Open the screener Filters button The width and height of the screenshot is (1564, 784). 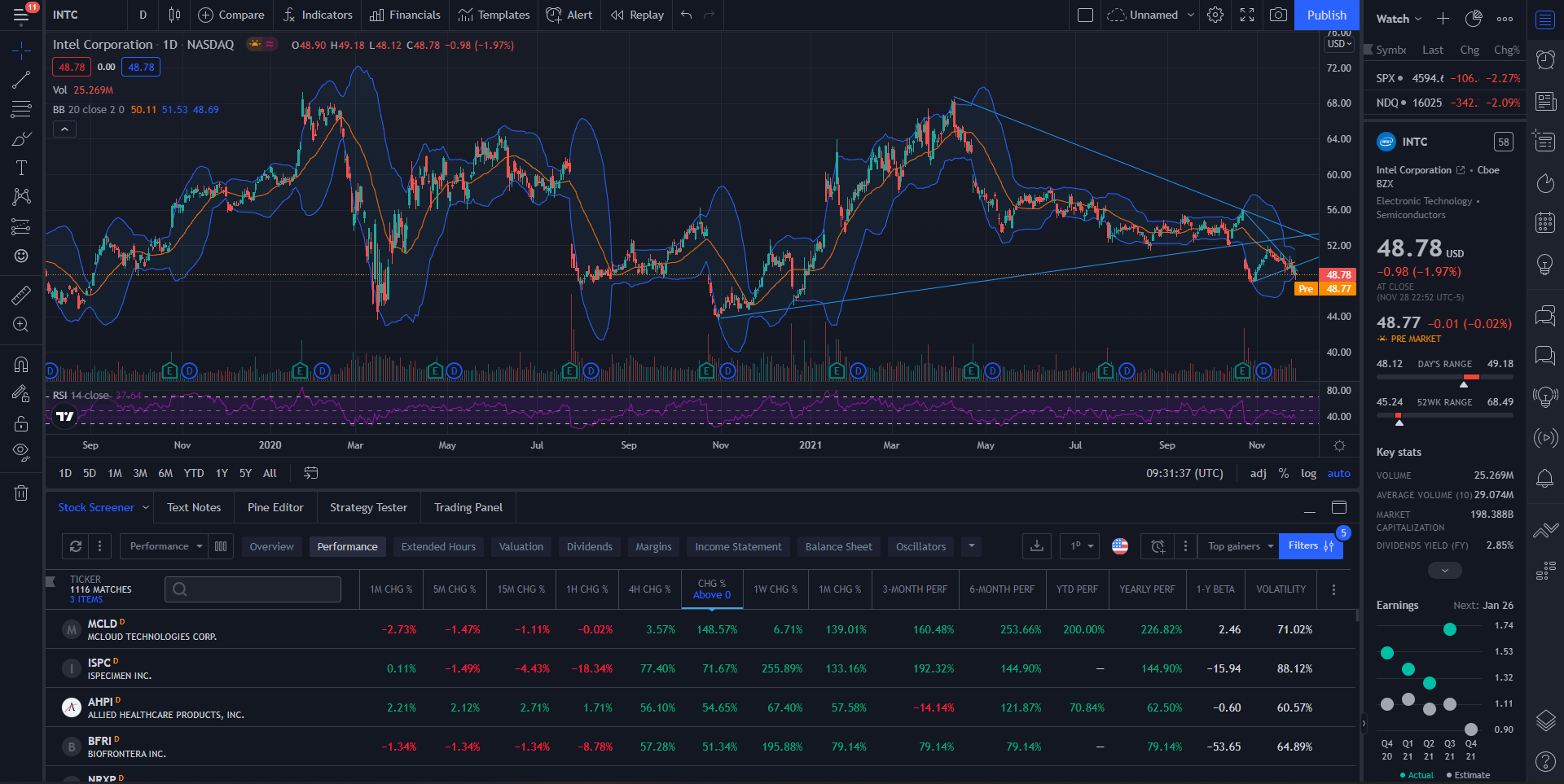click(1311, 546)
